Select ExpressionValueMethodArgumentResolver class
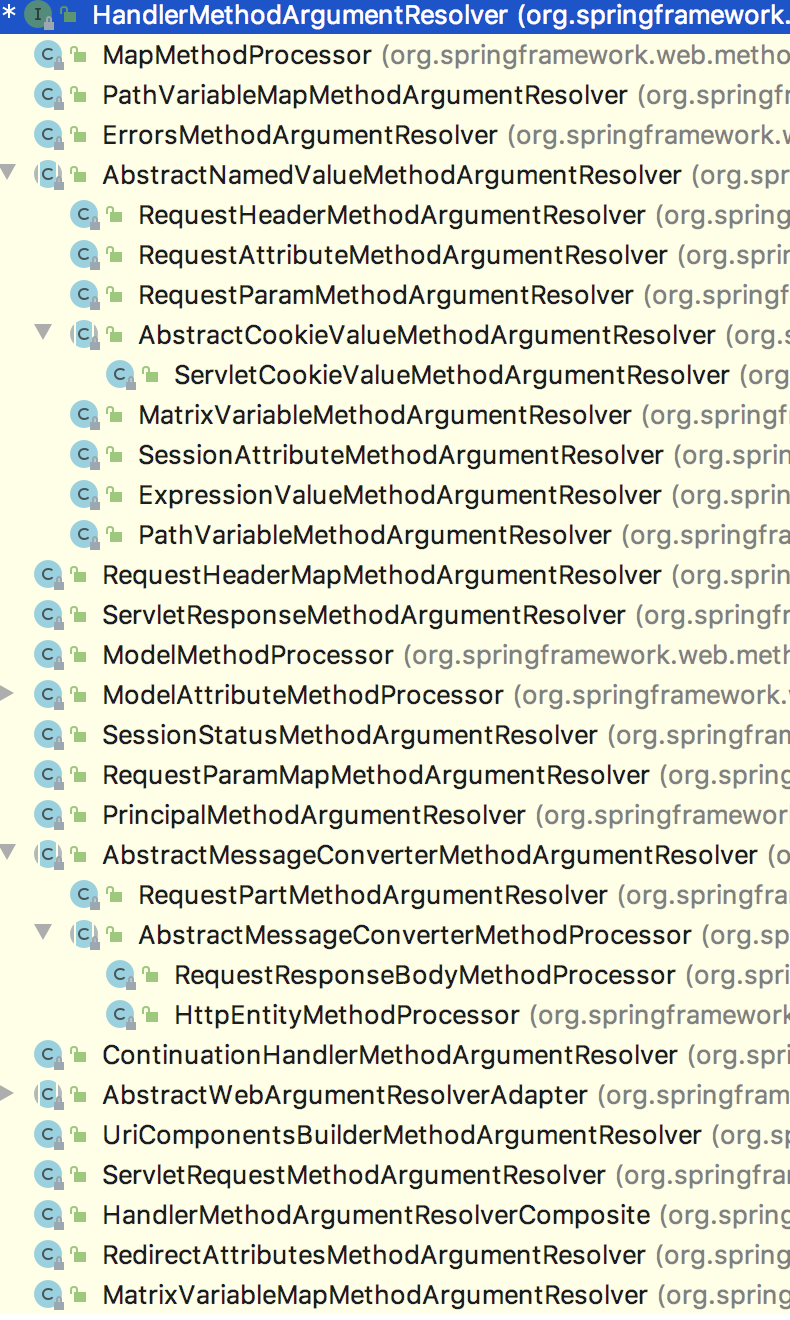 (x=400, y=495)
